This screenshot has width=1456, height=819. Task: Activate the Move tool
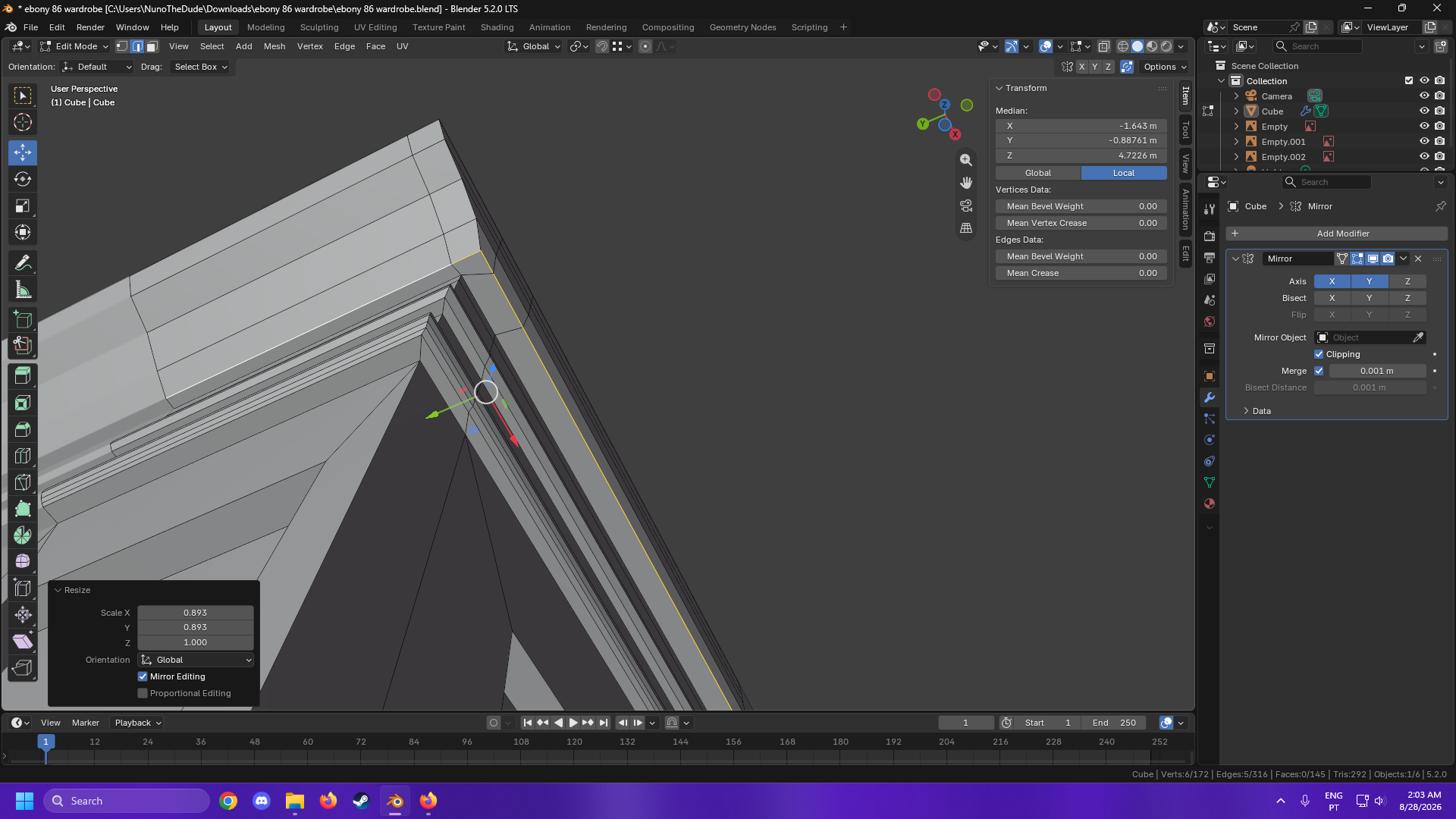23,152
